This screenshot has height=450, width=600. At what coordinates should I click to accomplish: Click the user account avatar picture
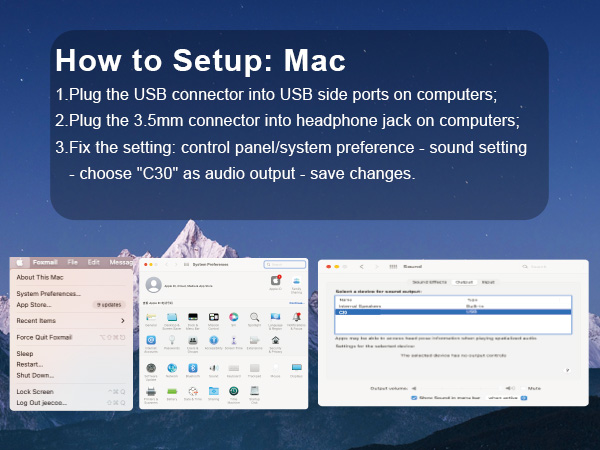coord(153,285)
